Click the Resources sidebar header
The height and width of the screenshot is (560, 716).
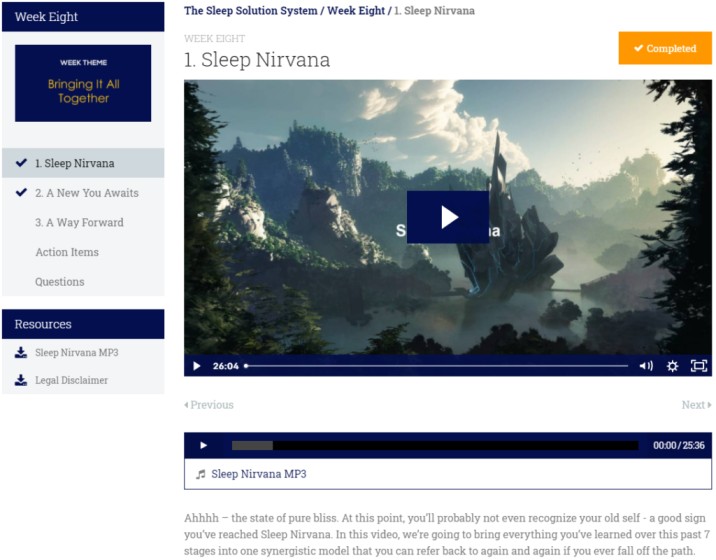pos(83,324)
